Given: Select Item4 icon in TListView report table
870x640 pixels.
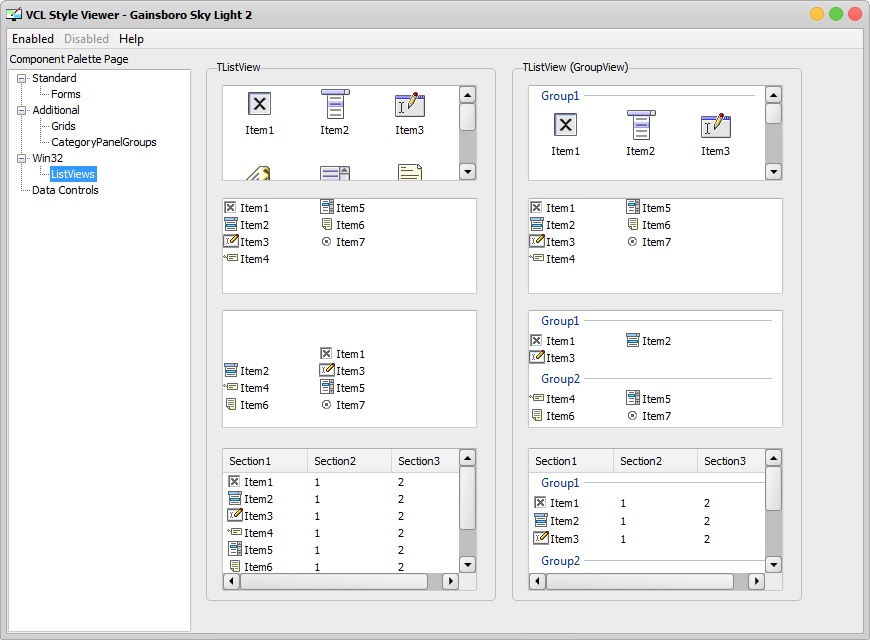Looking at the screenshot, I should (235, 532).
